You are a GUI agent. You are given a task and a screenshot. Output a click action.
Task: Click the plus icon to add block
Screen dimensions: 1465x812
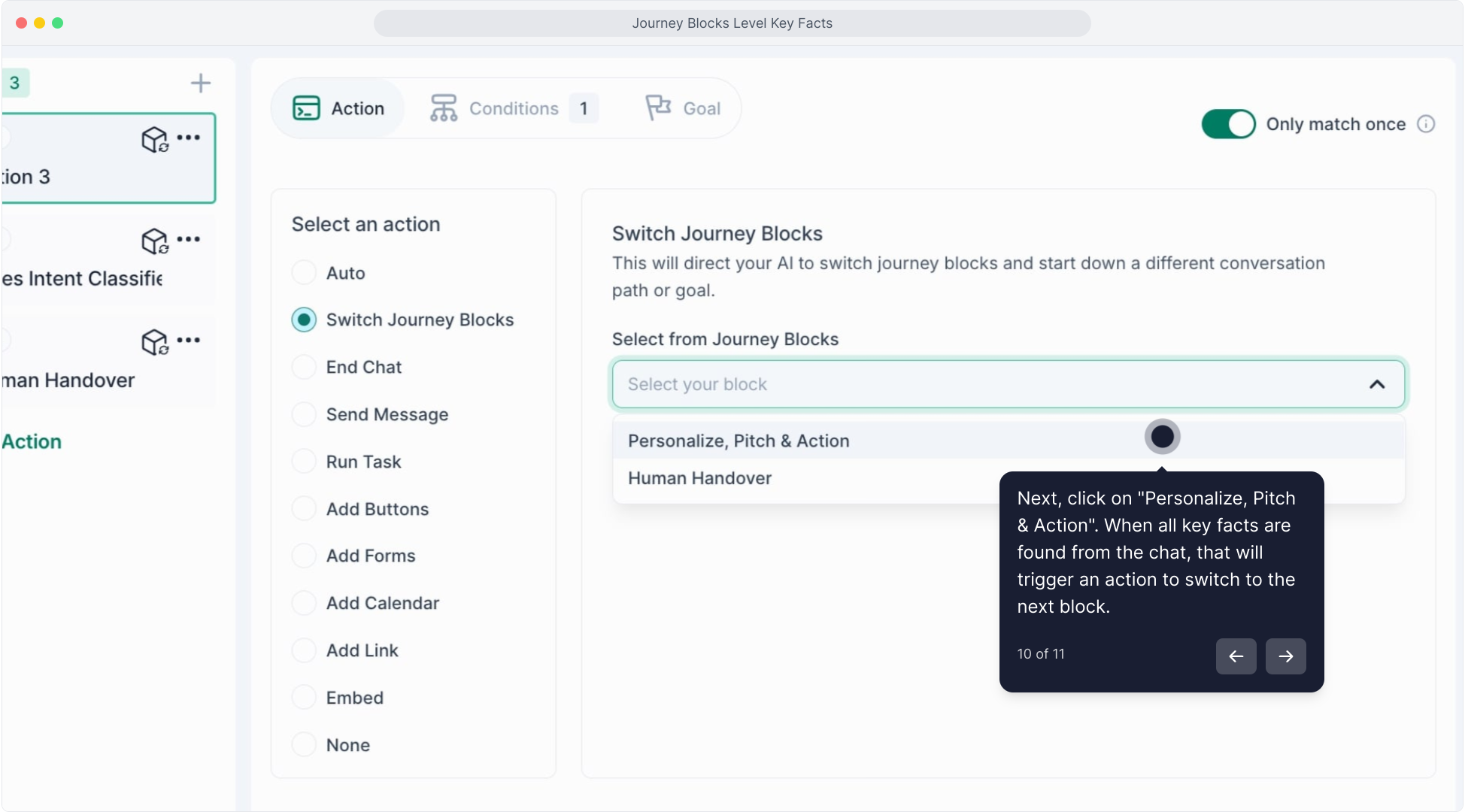[200, 83]
